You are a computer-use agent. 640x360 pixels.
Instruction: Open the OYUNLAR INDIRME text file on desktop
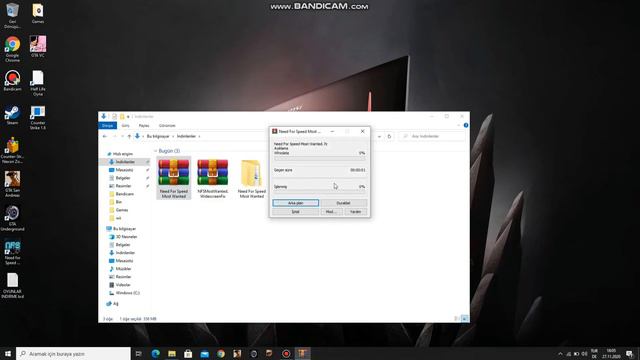click(x=13, y=286)
